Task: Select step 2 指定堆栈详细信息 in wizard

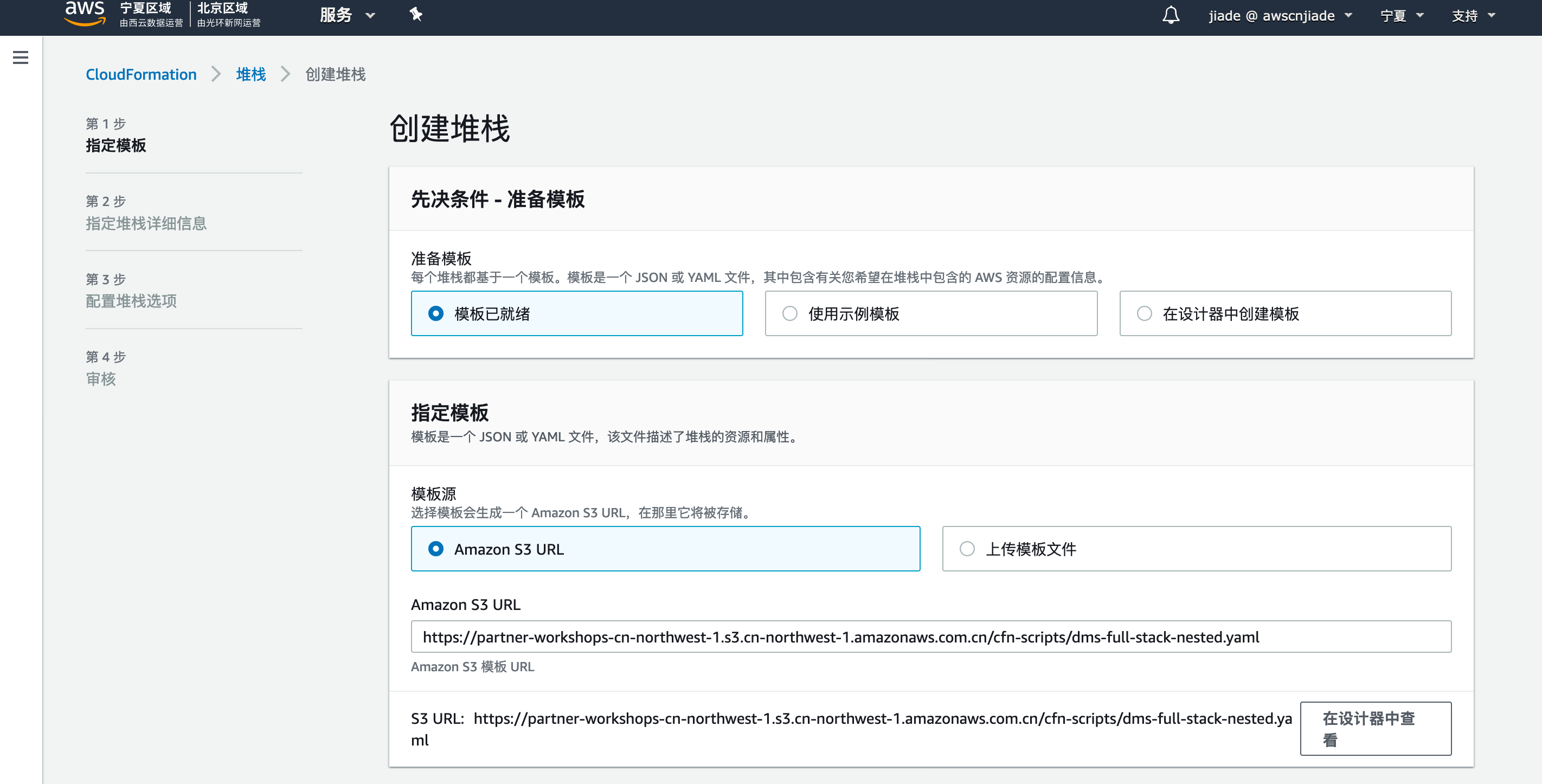Action: tap(145, 223)
